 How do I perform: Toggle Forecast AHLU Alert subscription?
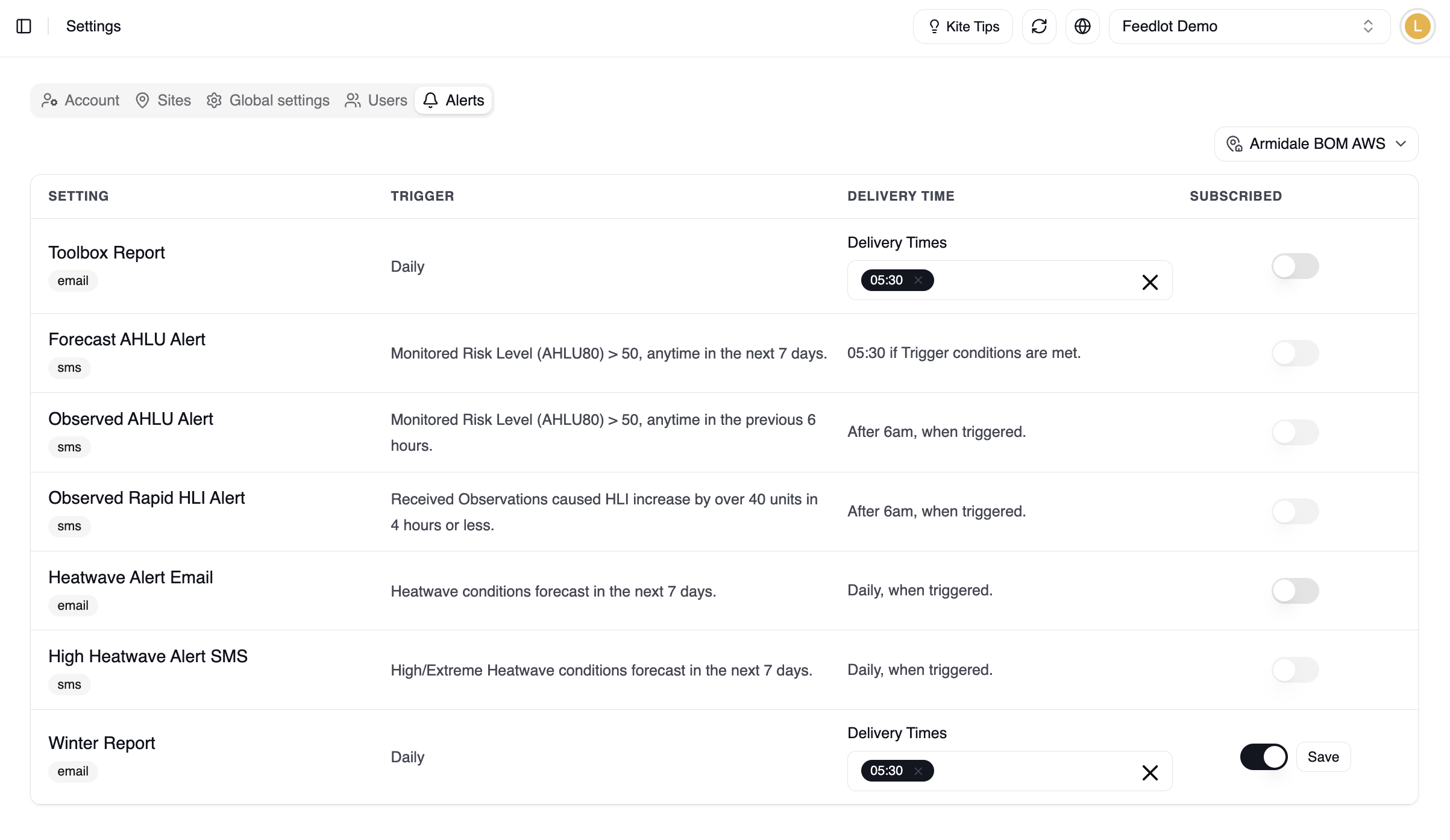coord(1295,353)
